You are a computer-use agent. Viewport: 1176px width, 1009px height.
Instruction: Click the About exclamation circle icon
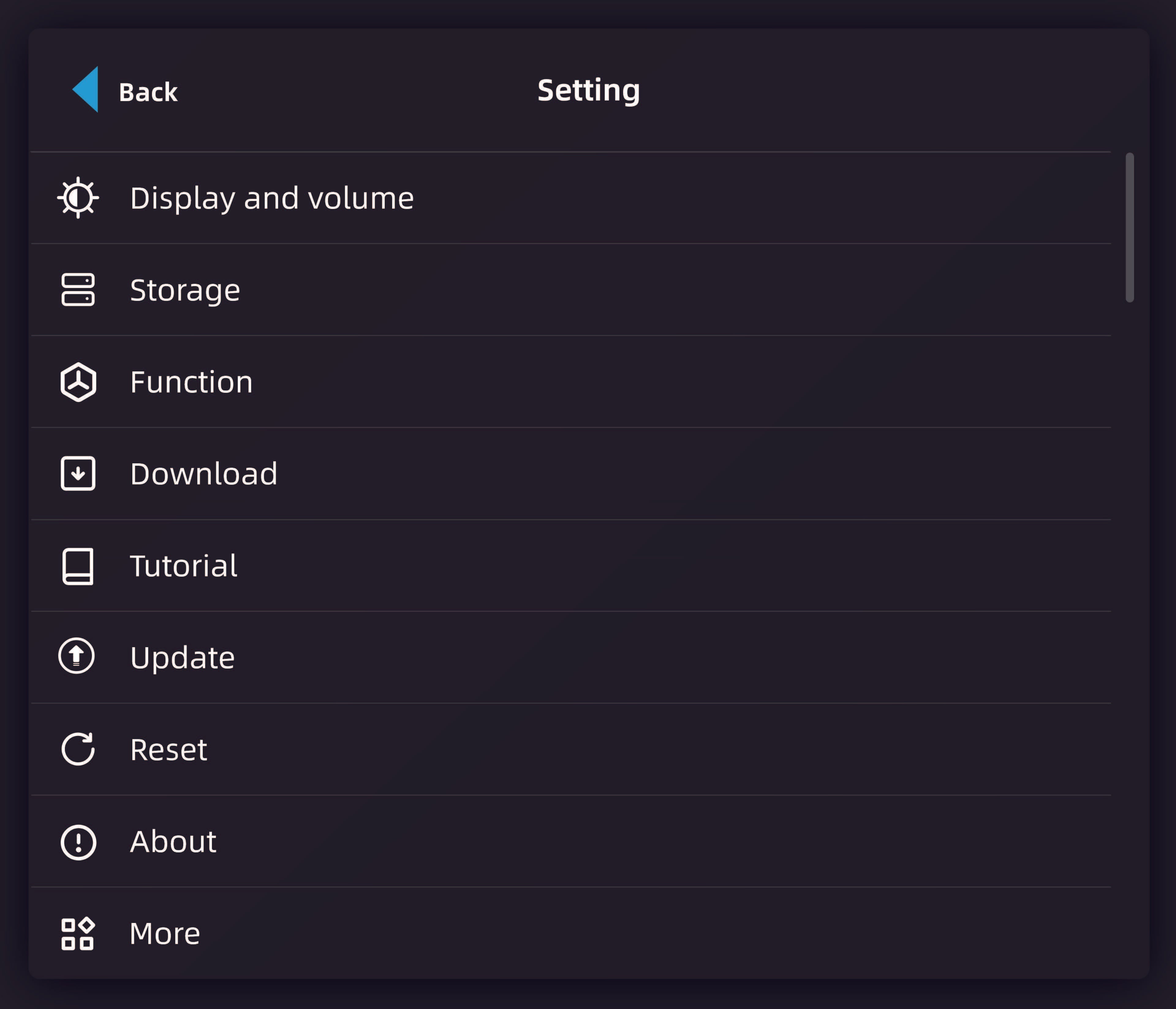[x=78, y=842]
